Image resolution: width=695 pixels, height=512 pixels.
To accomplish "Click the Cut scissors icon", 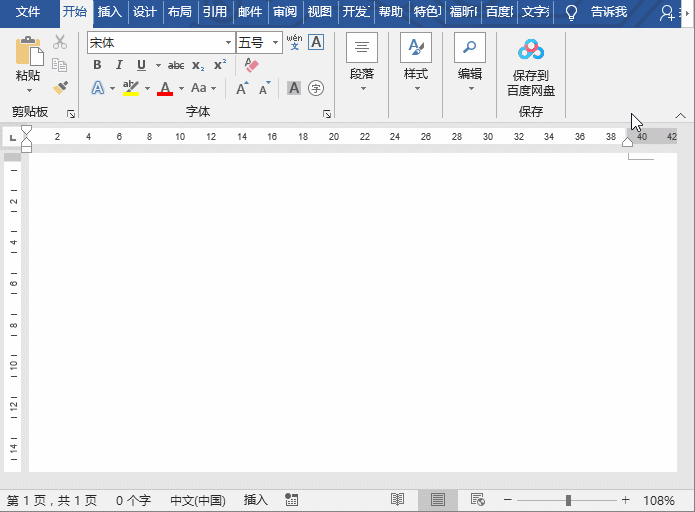I will coord(60,42).
